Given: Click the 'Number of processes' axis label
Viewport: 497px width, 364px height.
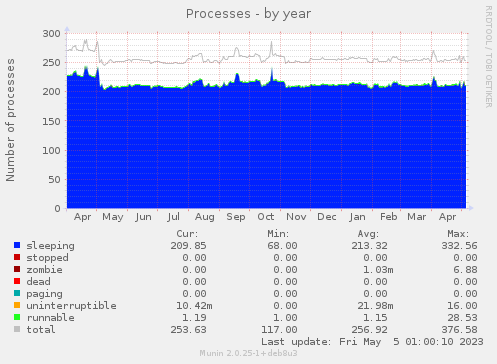Looking at the screenshot, I should 10,120.
